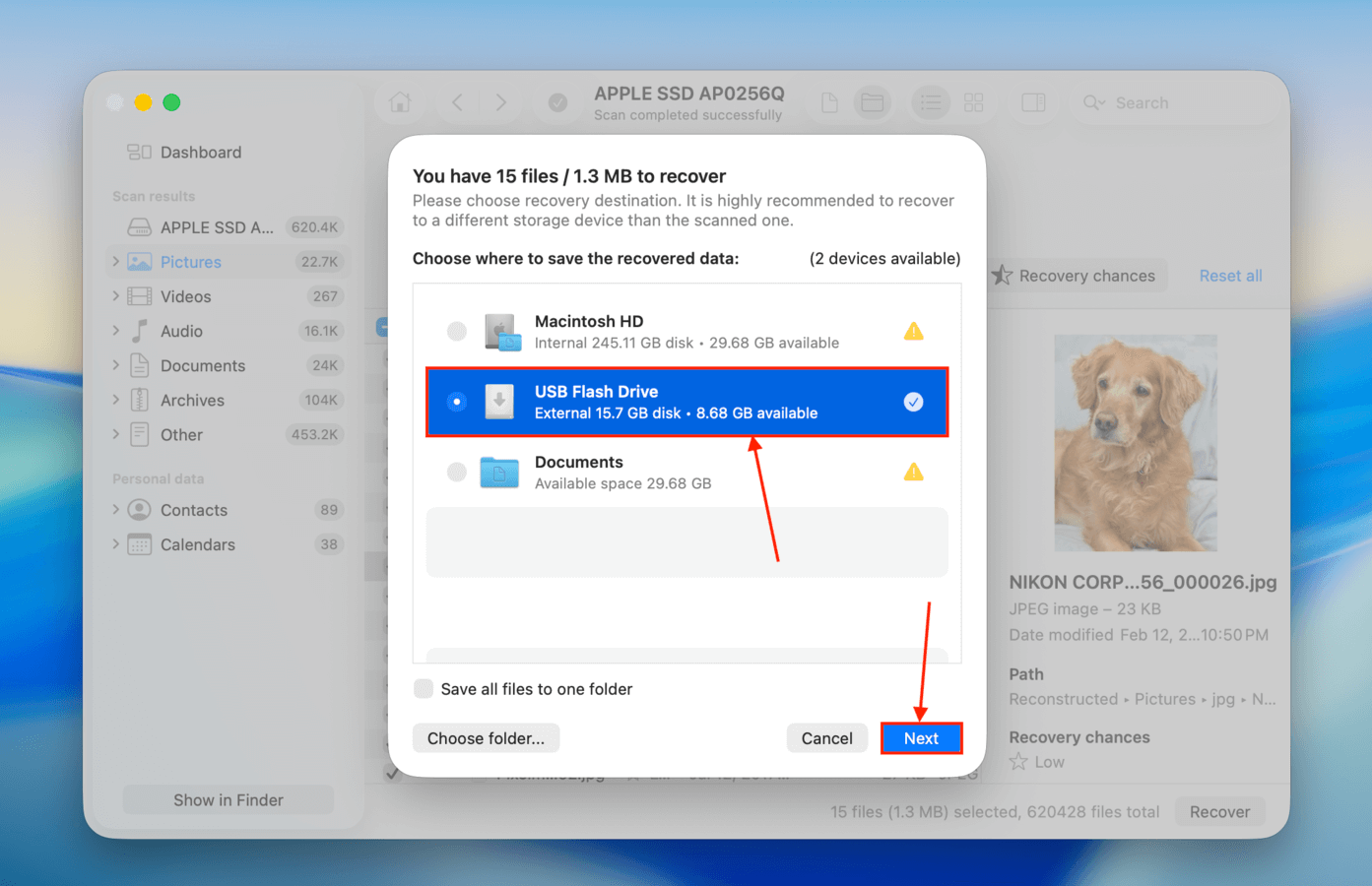
Task: Click the warning triangle next to Macintosh HD
Action: pyautogui.click(x=913, y=332)
